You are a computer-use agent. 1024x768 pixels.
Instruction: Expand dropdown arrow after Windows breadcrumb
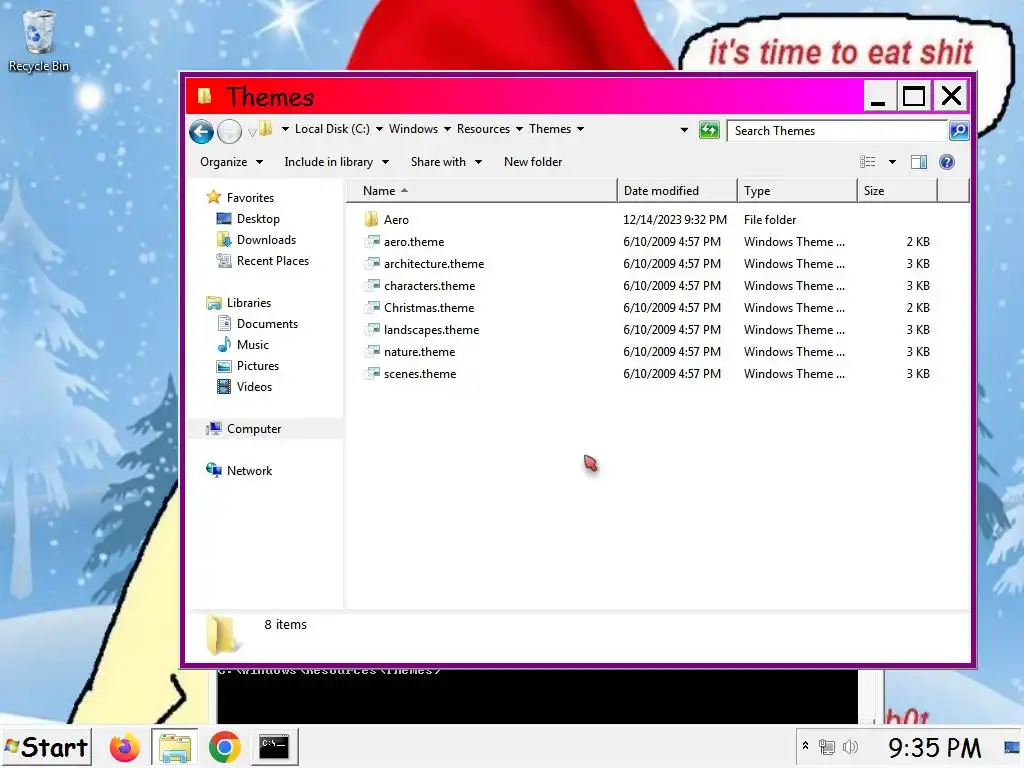point(447,129)
